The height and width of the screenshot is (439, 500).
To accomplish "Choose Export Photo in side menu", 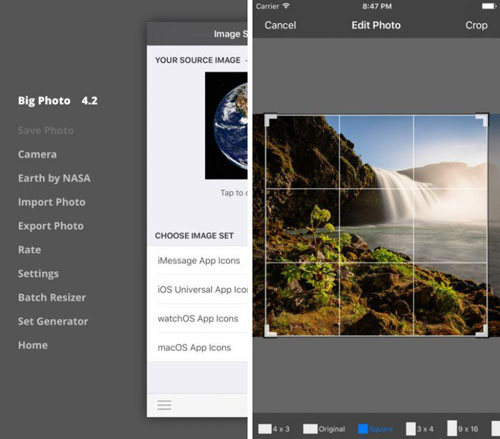I will (x=51, y=226).
